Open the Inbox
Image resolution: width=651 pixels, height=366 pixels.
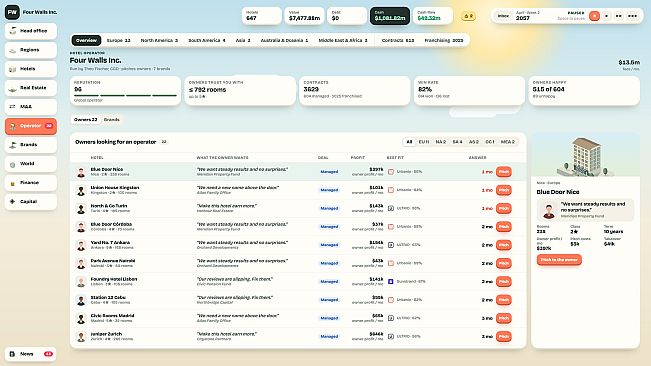click(503, 16)
